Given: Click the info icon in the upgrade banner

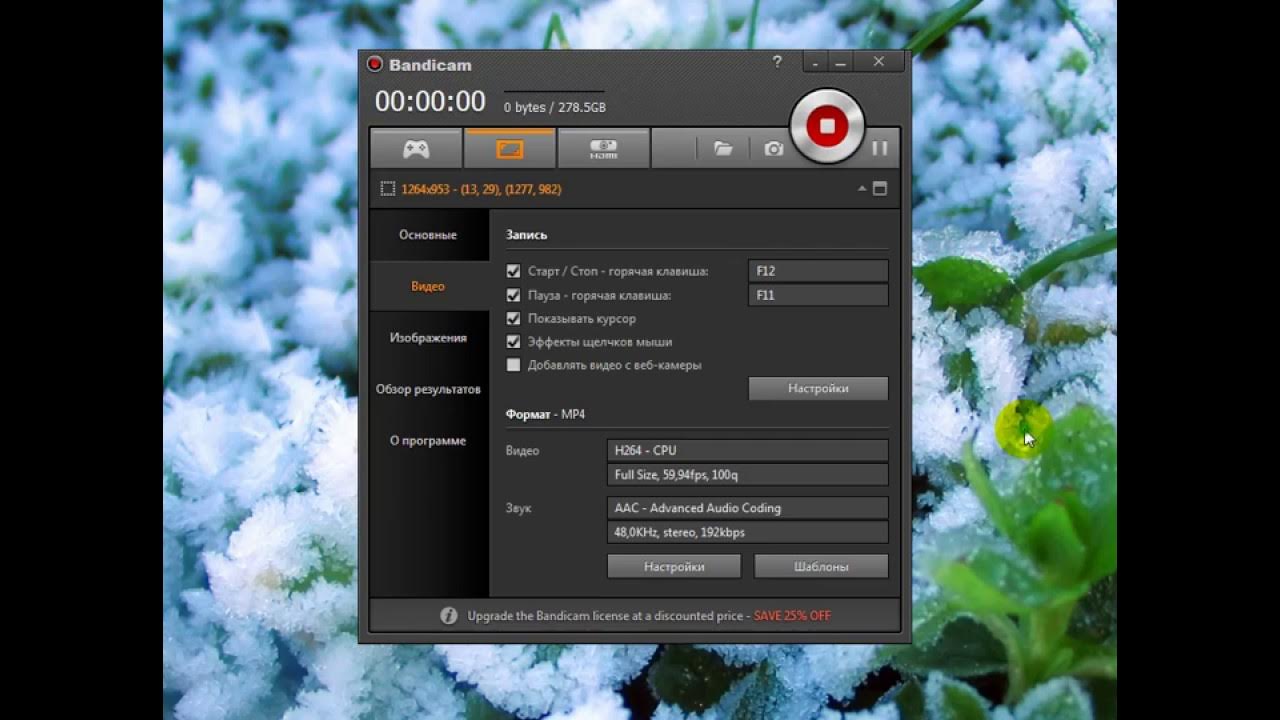Looking at the screenshot, I should tap(449, 616).
